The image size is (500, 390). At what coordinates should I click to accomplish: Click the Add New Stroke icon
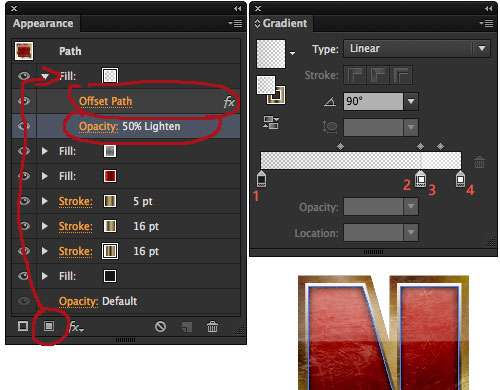point(23,326)
